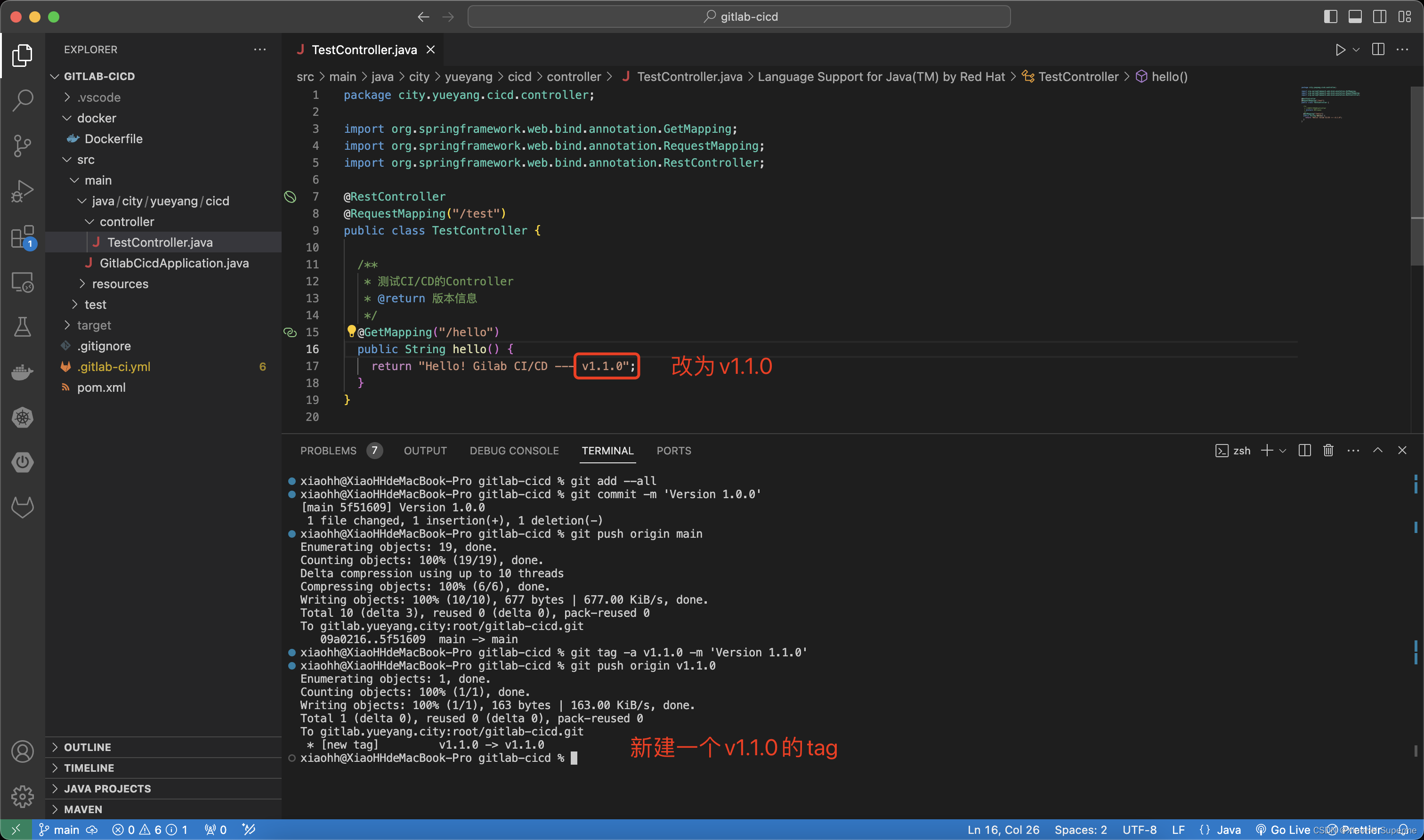Open the Extensions view with badge

pos(23,237)
